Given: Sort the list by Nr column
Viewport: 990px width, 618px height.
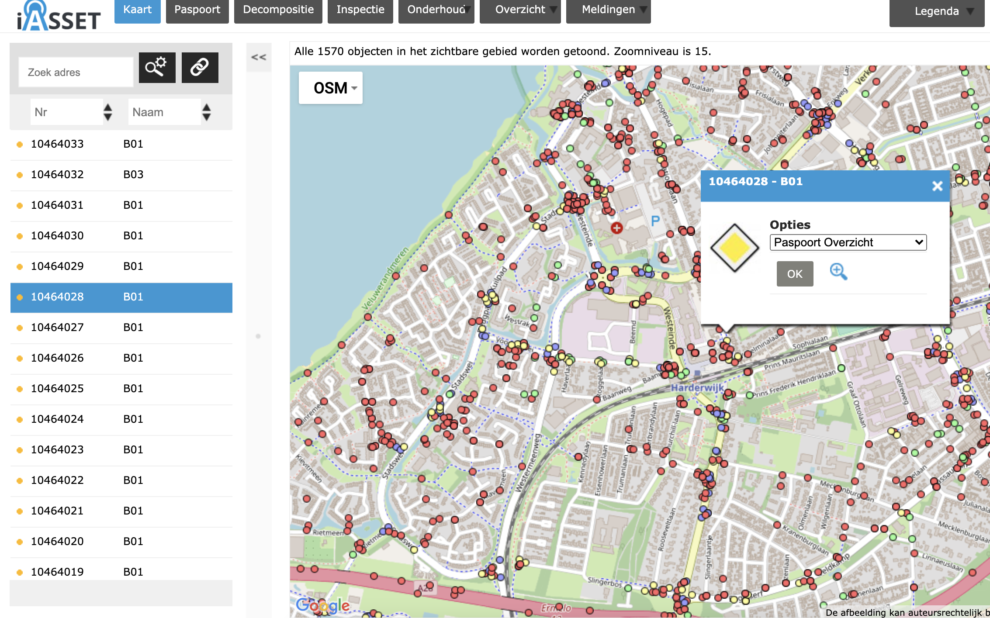Looking at the screenshot, I should [107, 113].
